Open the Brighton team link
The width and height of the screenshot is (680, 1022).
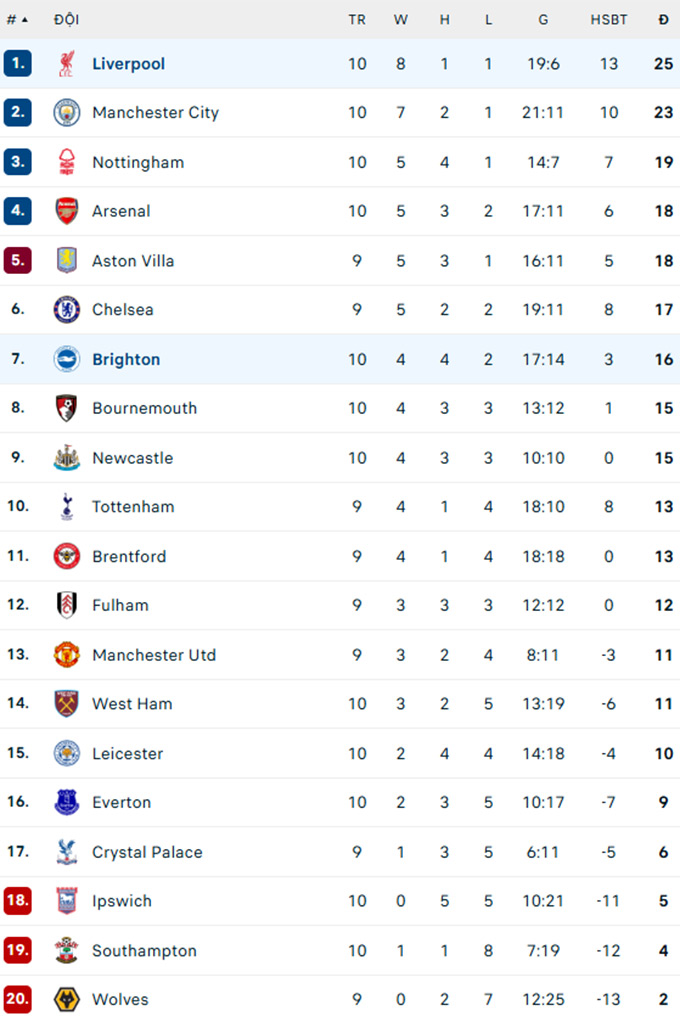click(126, 359)
